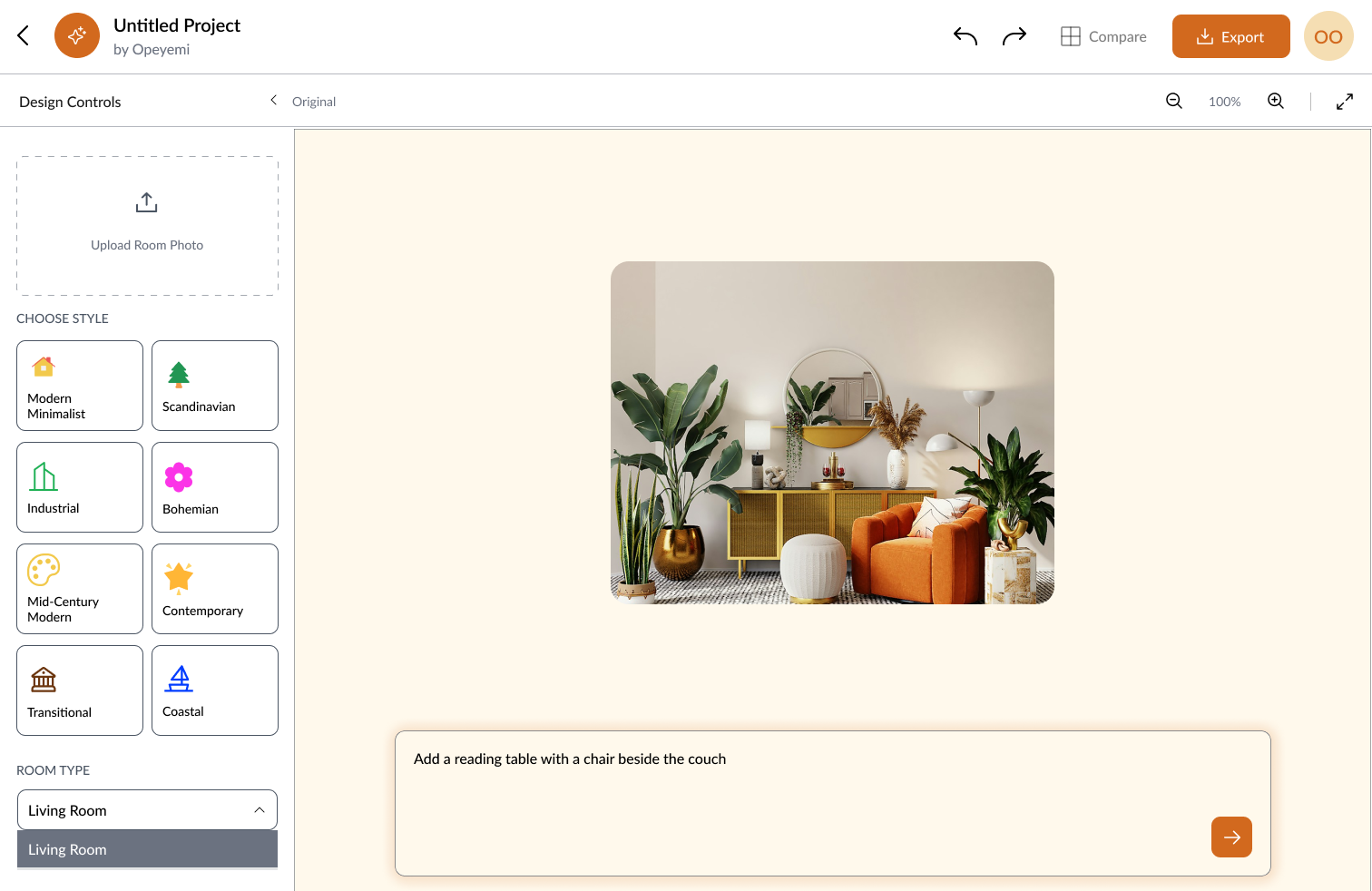1372x891 pixels.
Task: Collapse the Design Controls panel chevron
Action: pos(273,101)
